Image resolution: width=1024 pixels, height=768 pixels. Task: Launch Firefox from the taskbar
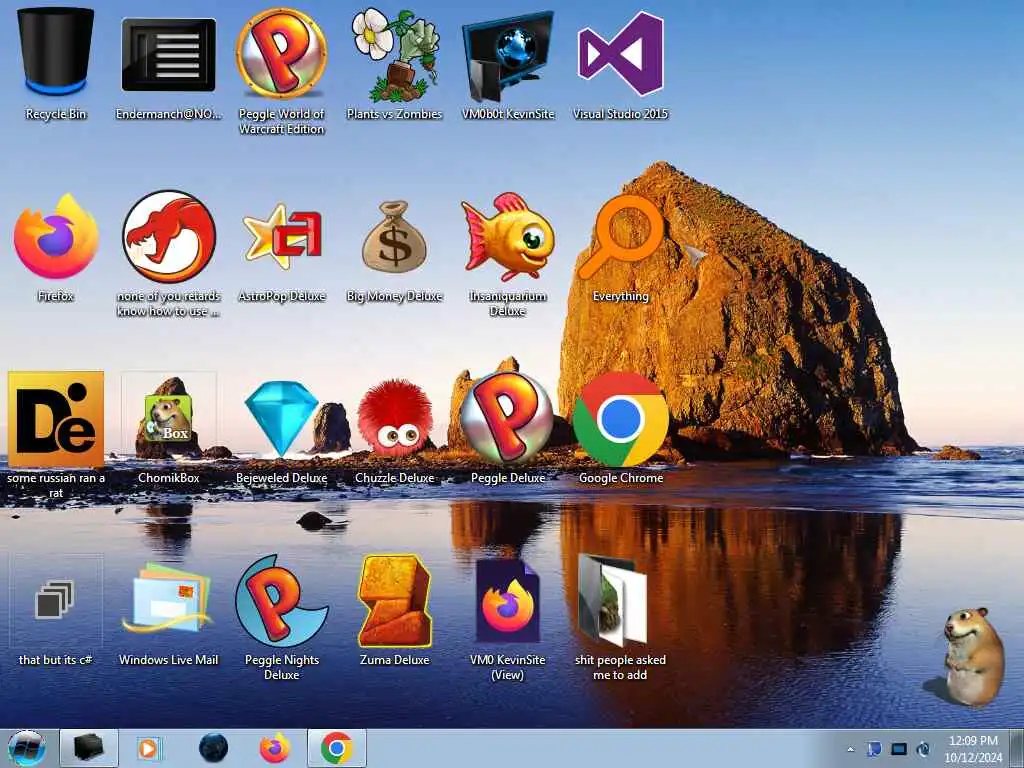[x=274, y=748]
